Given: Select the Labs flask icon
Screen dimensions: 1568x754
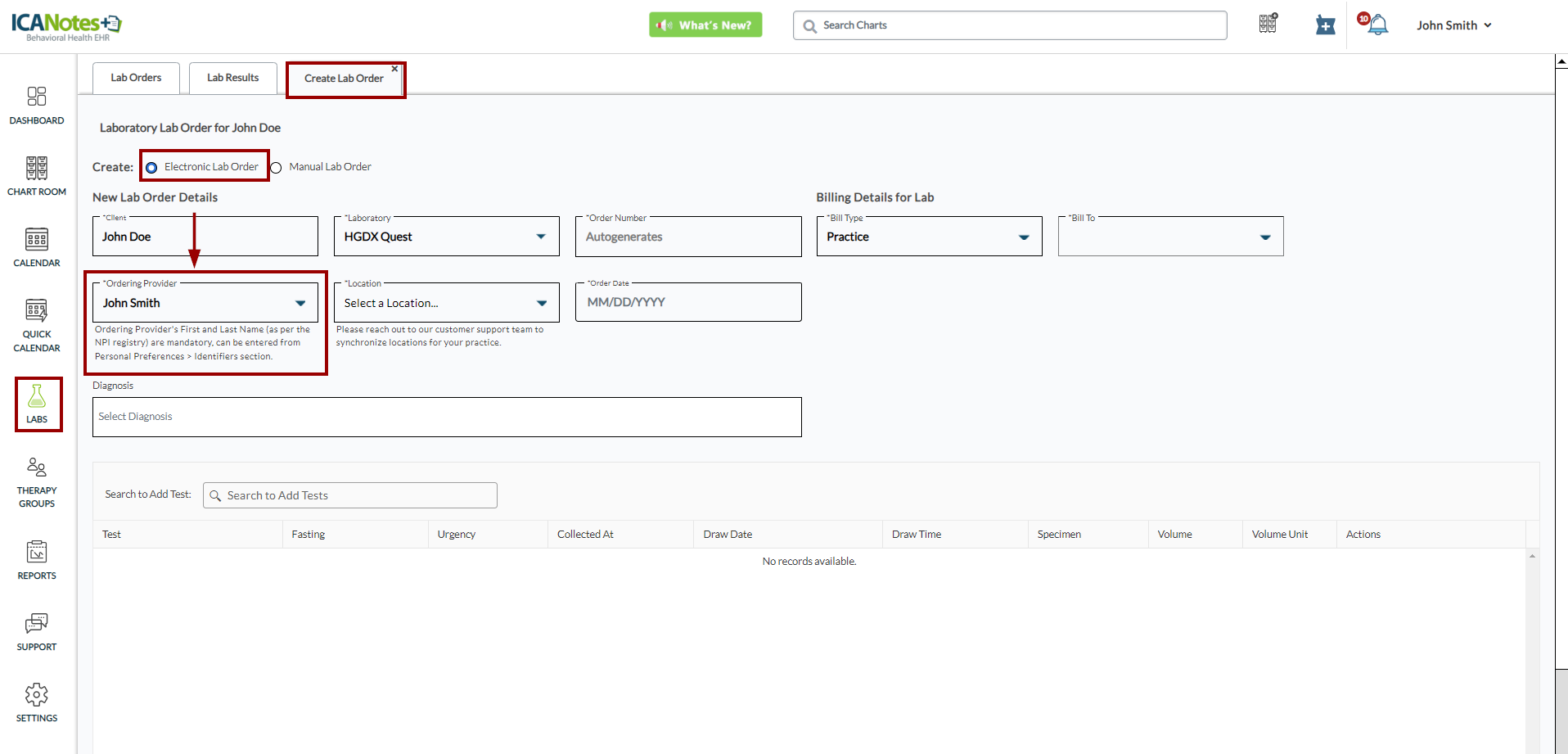Looking at the screenshot, I should 37,397.
